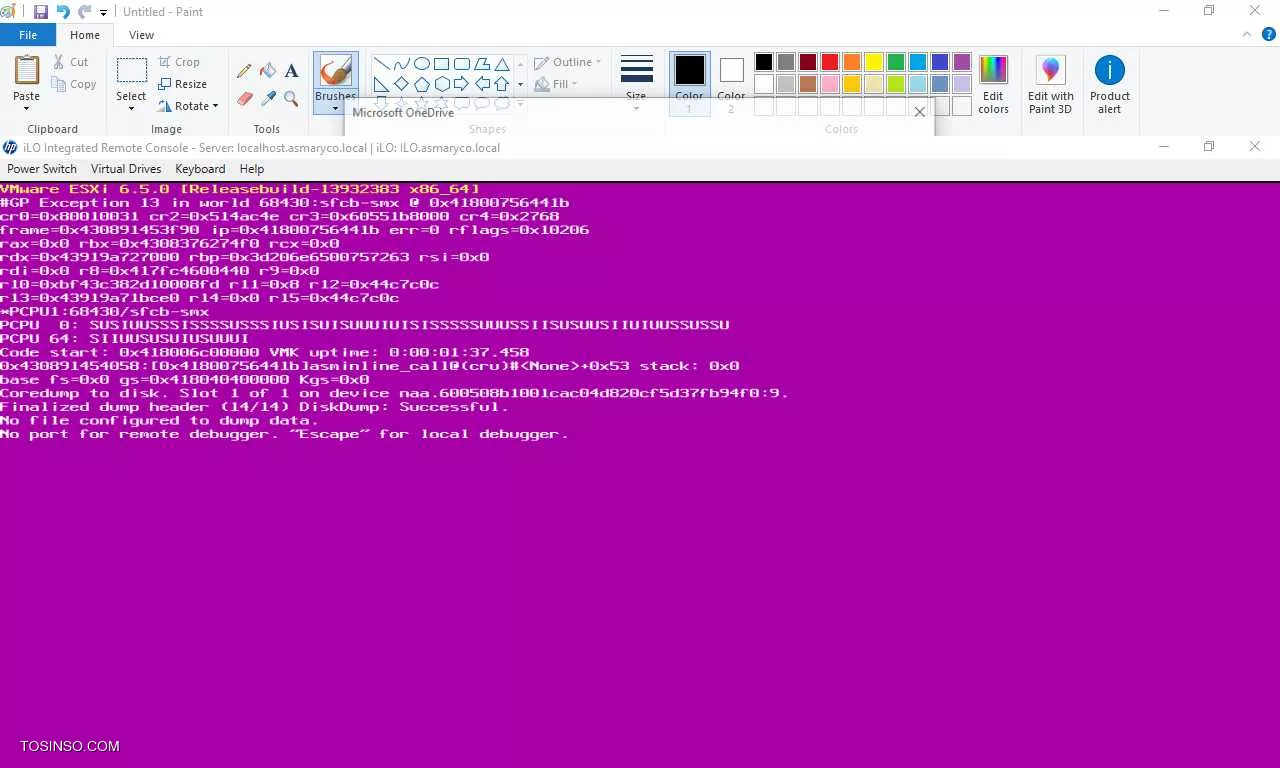Click the HP logo in iLO title bar
1280x768 pixels.
tap(10, 147)
